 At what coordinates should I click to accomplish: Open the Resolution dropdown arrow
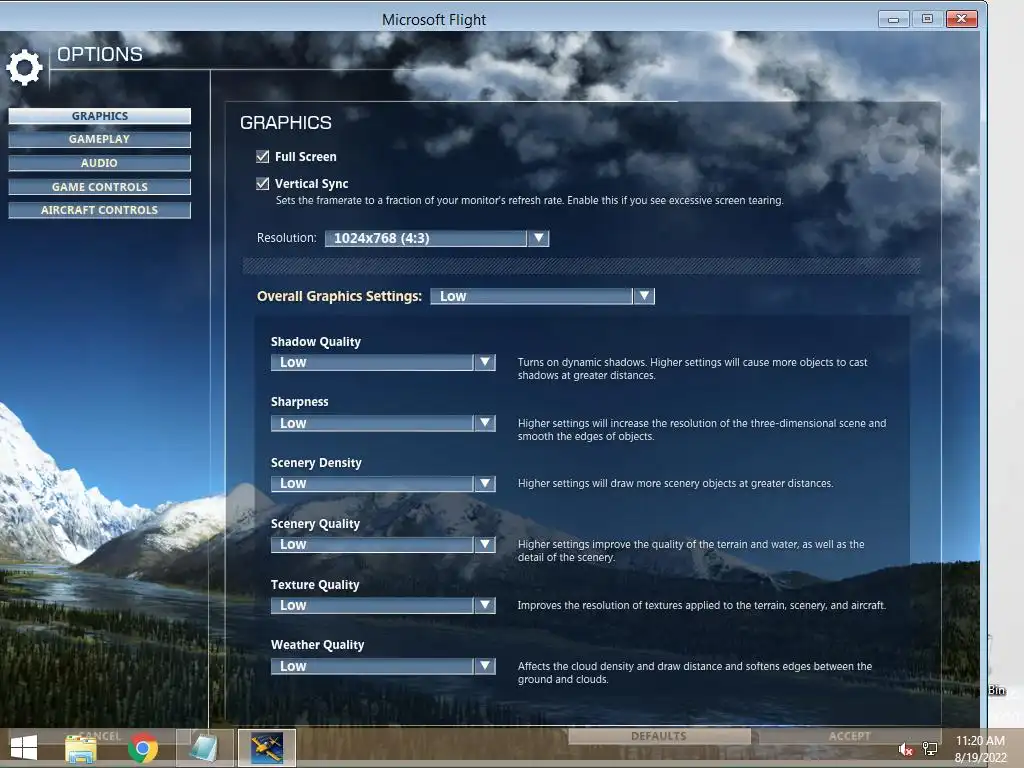[538, 238]
